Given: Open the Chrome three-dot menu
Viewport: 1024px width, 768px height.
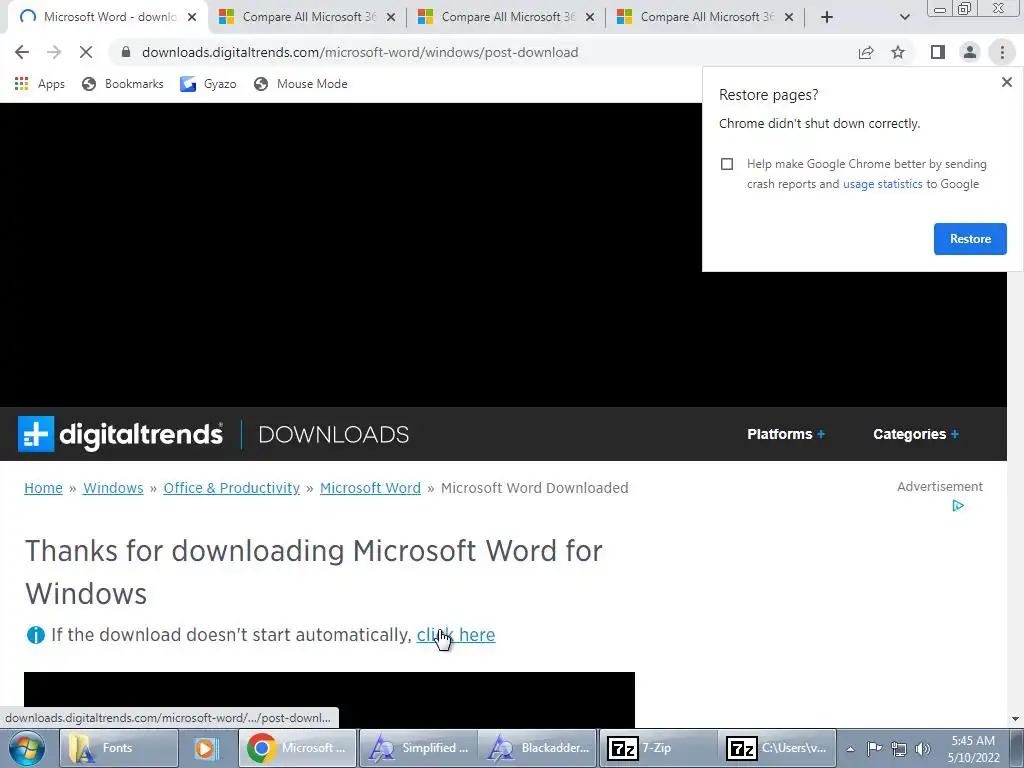Looking at the screenshot, I should pyautogui.click(x=1002, y=52).
